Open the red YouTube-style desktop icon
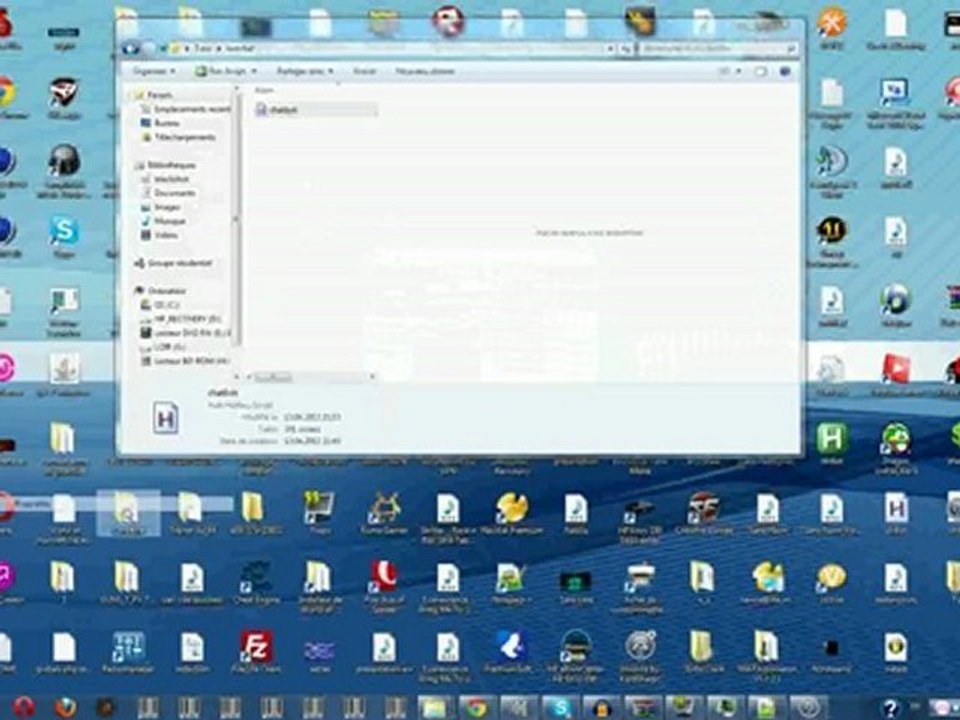This screenshot has width=960, height=720. (896, 369)
